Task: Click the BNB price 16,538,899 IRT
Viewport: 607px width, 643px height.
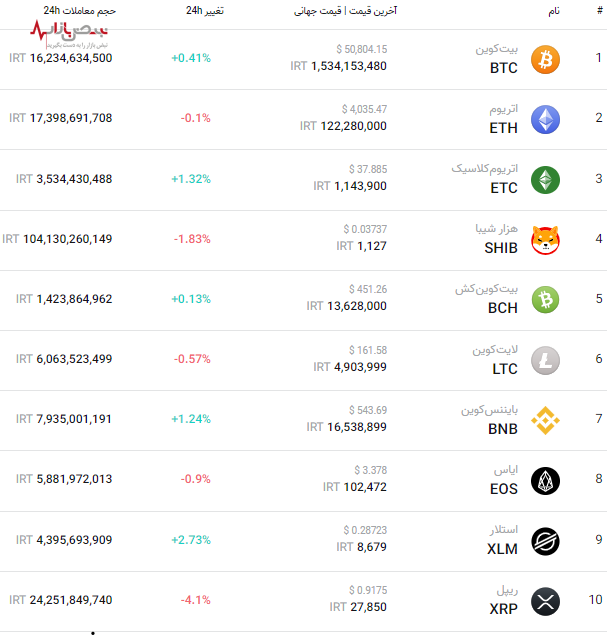Action: (x=349, y=427)
